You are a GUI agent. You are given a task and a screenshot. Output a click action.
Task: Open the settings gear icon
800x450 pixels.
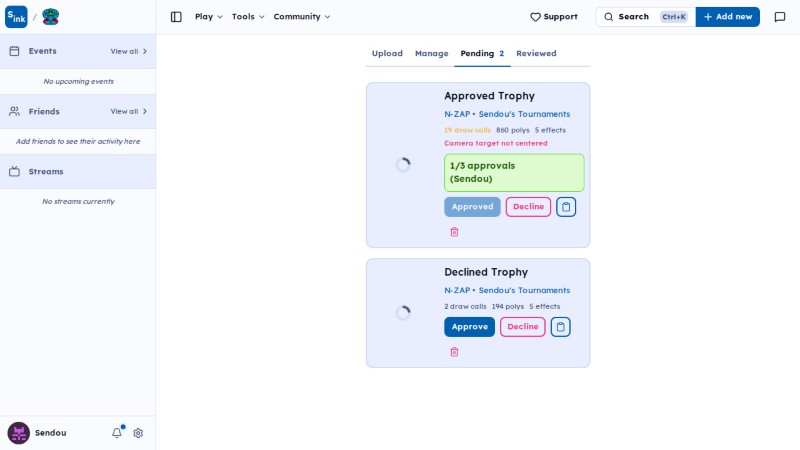[138, 433]
